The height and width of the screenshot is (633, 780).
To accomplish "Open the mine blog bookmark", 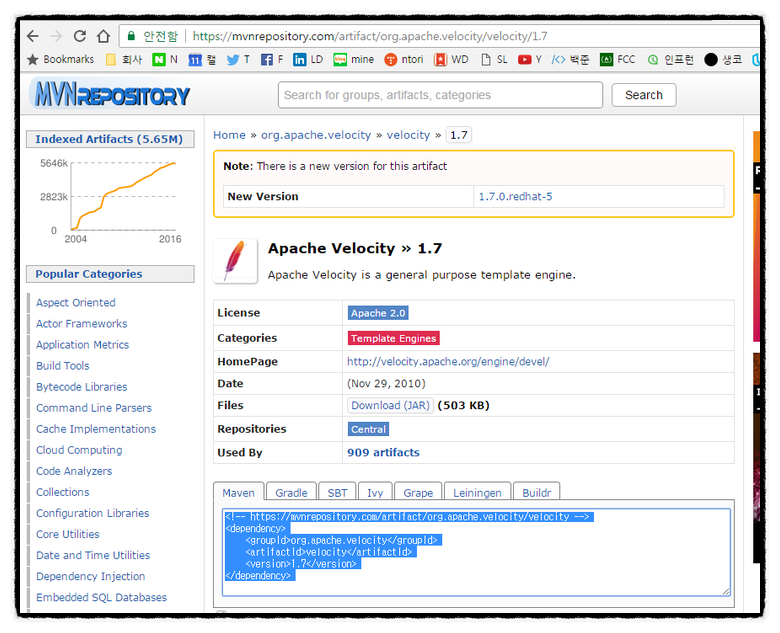I will pyautogui.click(x=354, y=60).
